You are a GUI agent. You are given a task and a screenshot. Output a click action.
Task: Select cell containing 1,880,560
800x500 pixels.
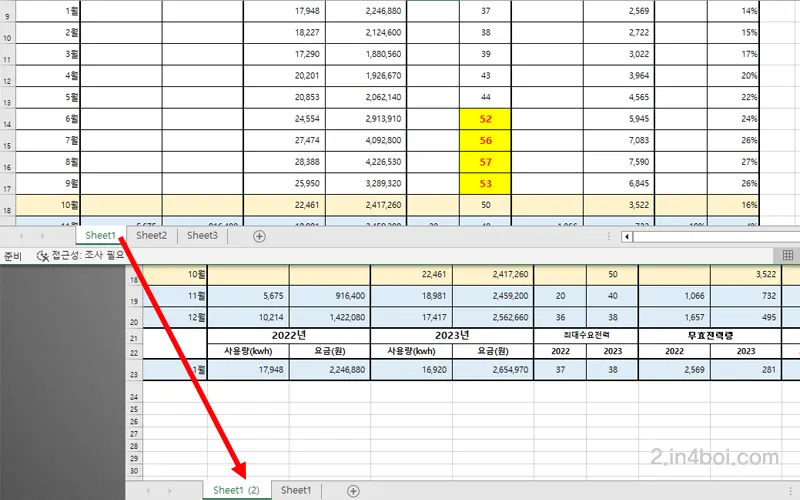pyautogui.click(x=366, y=54)
